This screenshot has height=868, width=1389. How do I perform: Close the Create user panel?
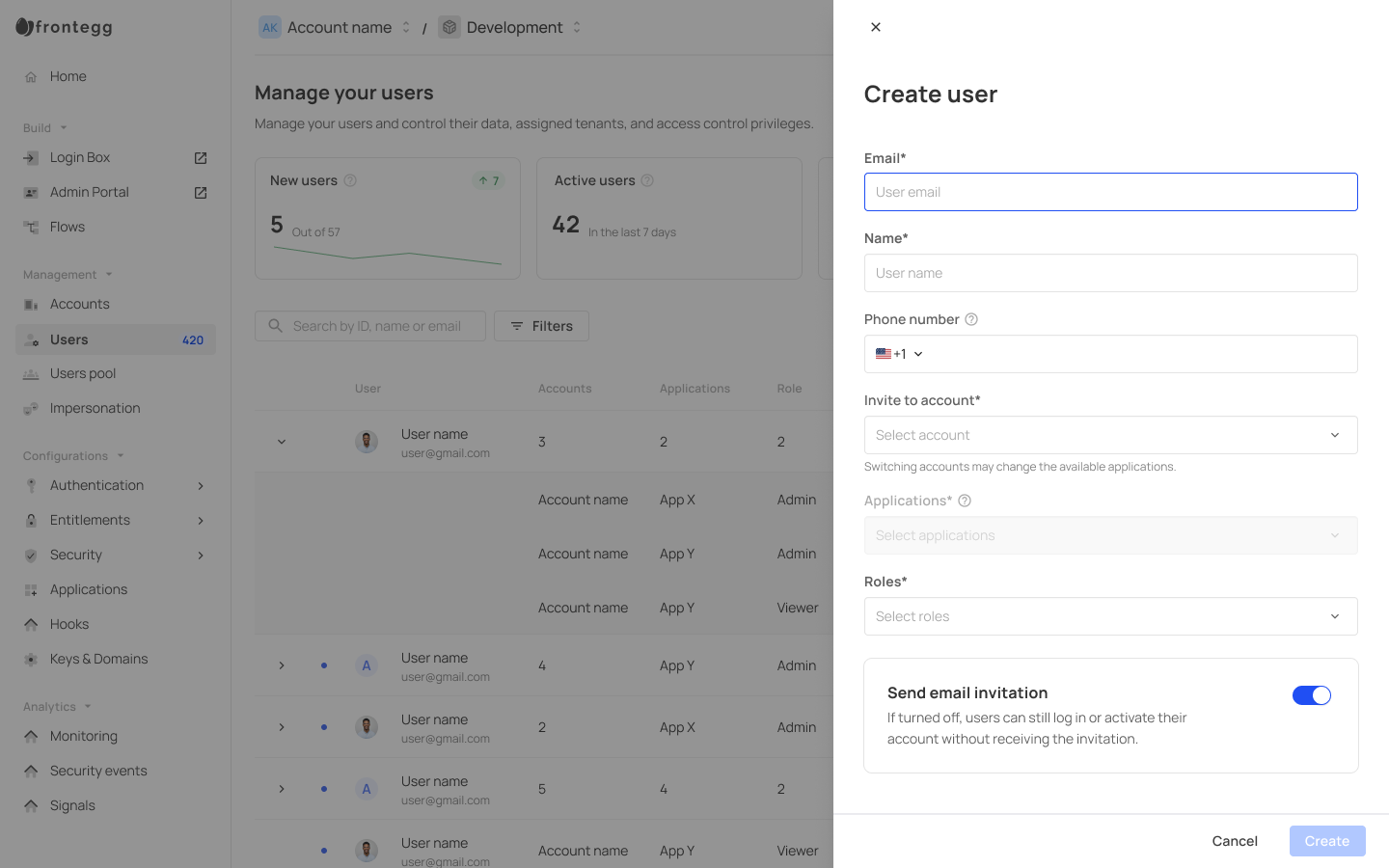[876, 27]
